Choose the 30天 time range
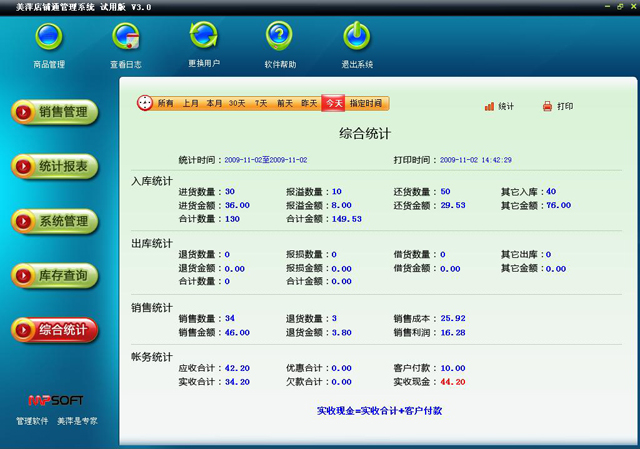Image resolution: width=640 pixels, height=449 pixels. [237, 103]
